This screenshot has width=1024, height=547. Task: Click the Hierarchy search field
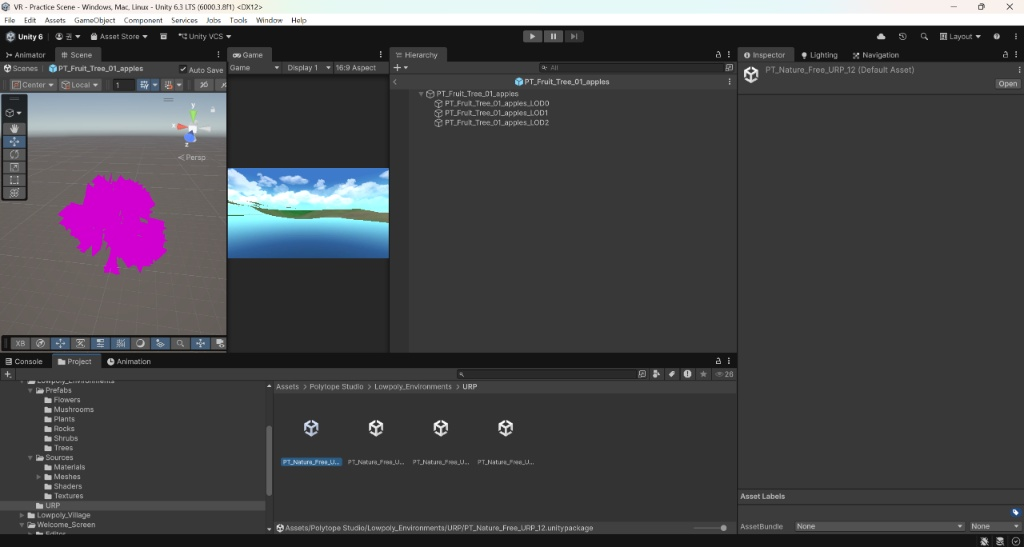click(630, 68)
